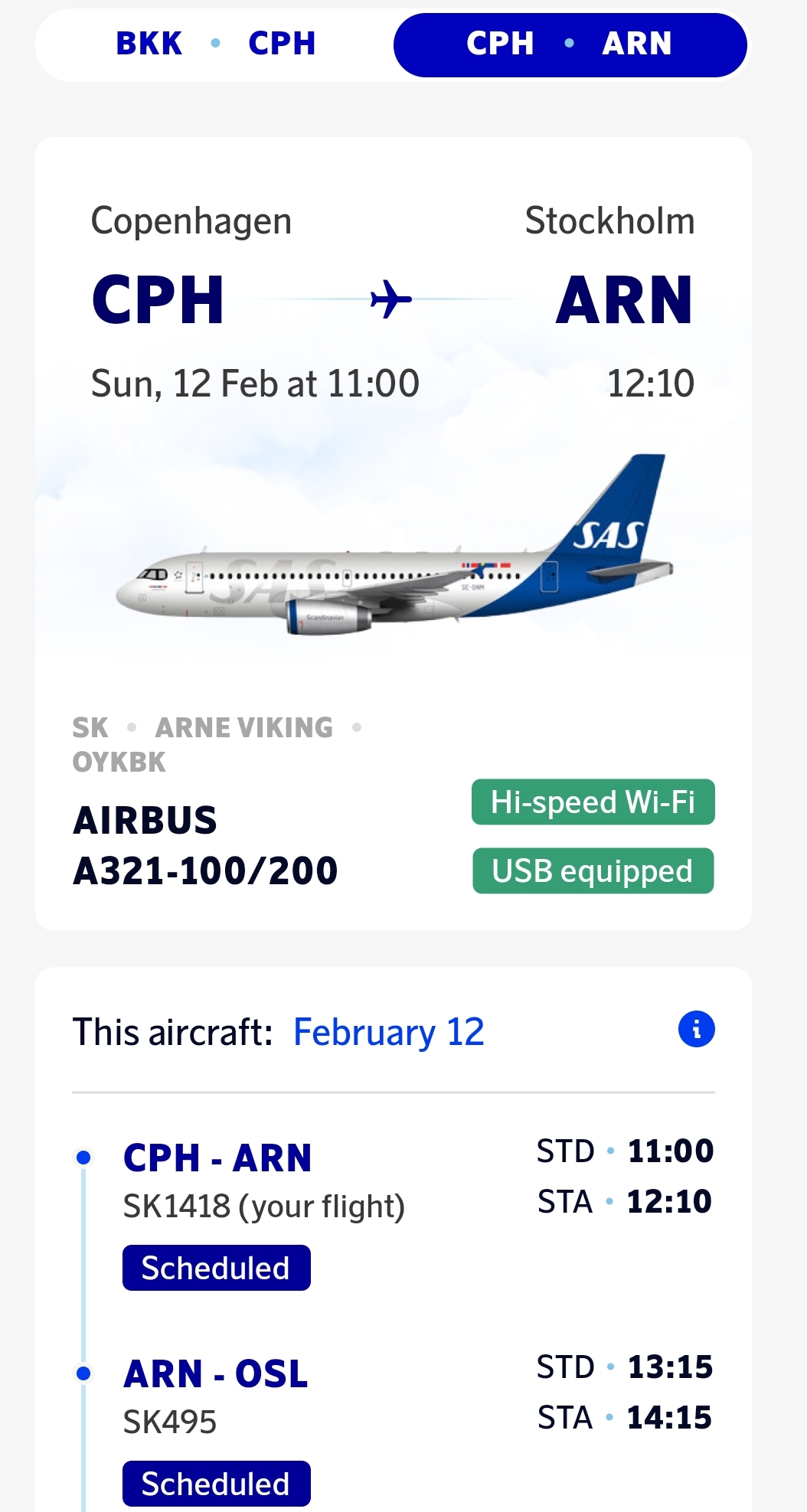Image resolution: width=807 pixels, height=1512 pixels.
Task: Tap the STD 13:15 departure time
Action: point(625,1367)
